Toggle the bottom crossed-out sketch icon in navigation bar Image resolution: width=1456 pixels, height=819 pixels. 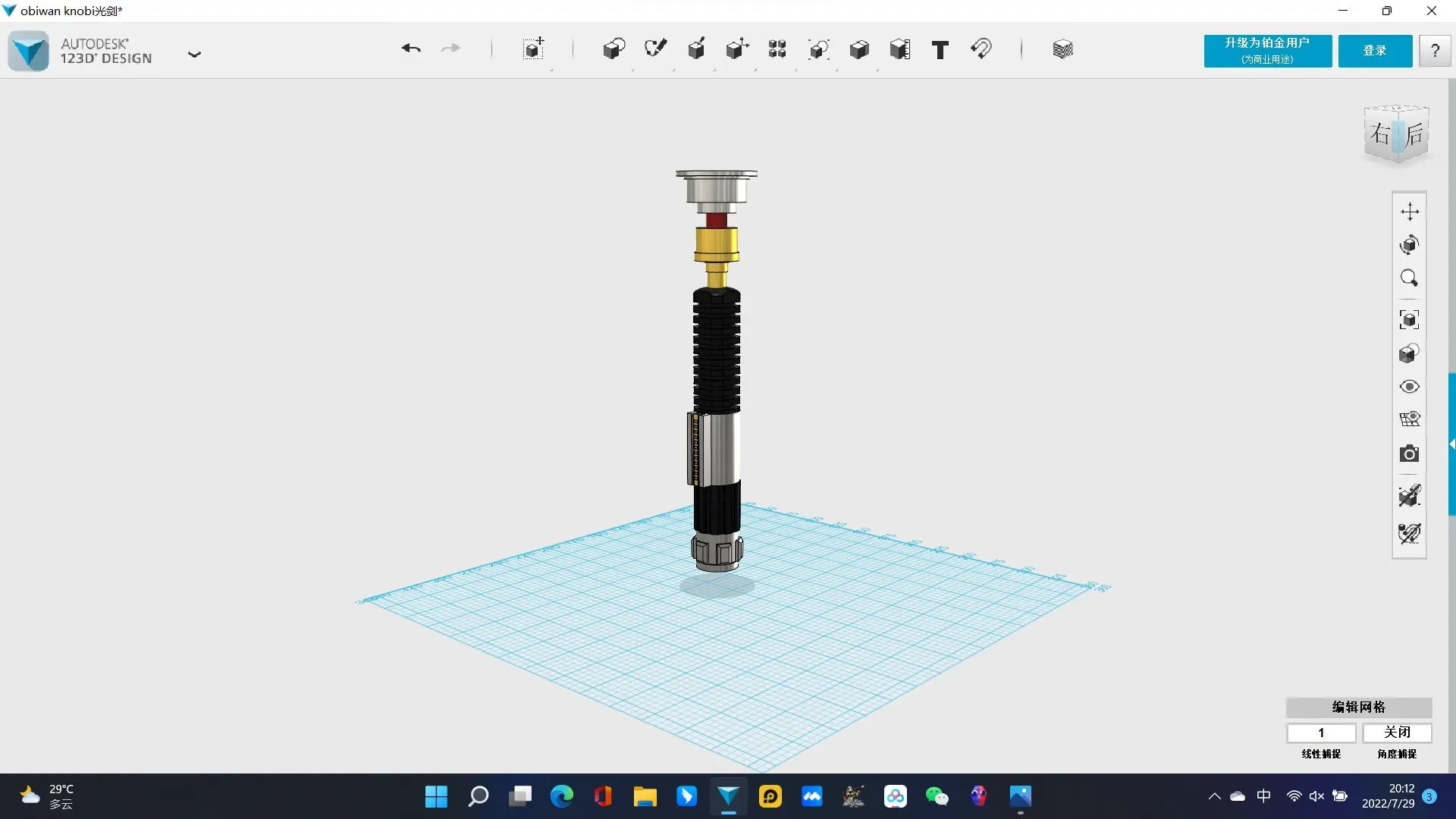pos(1410,533)
